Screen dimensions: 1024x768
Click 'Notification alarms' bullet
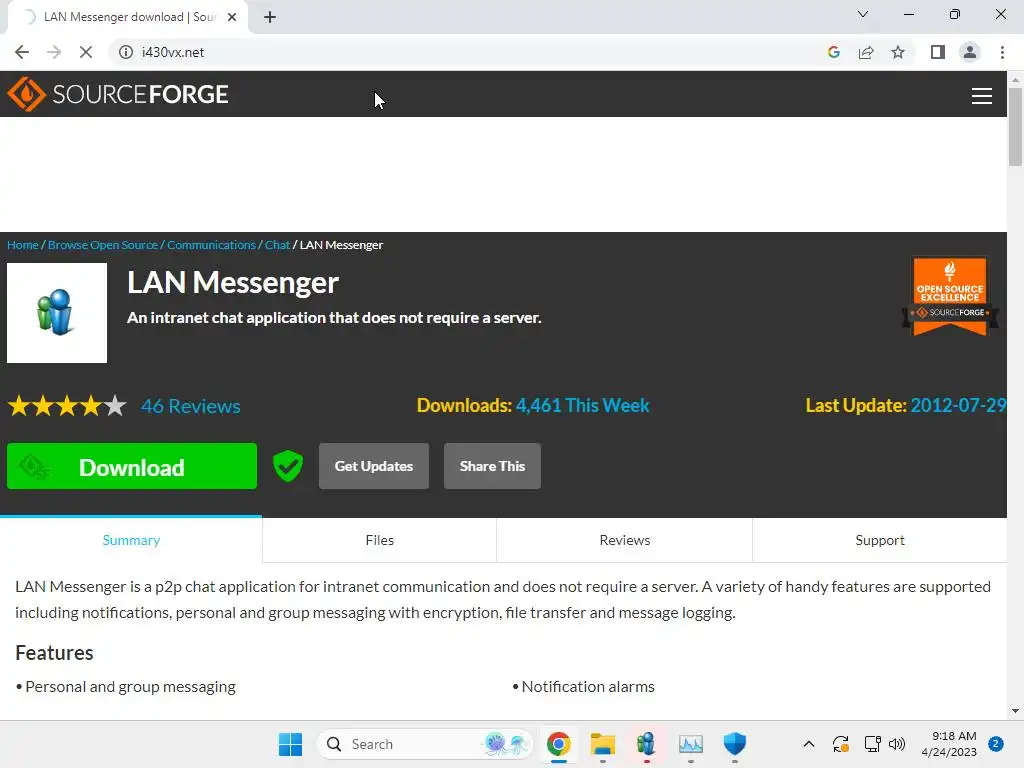coord(588,687)
